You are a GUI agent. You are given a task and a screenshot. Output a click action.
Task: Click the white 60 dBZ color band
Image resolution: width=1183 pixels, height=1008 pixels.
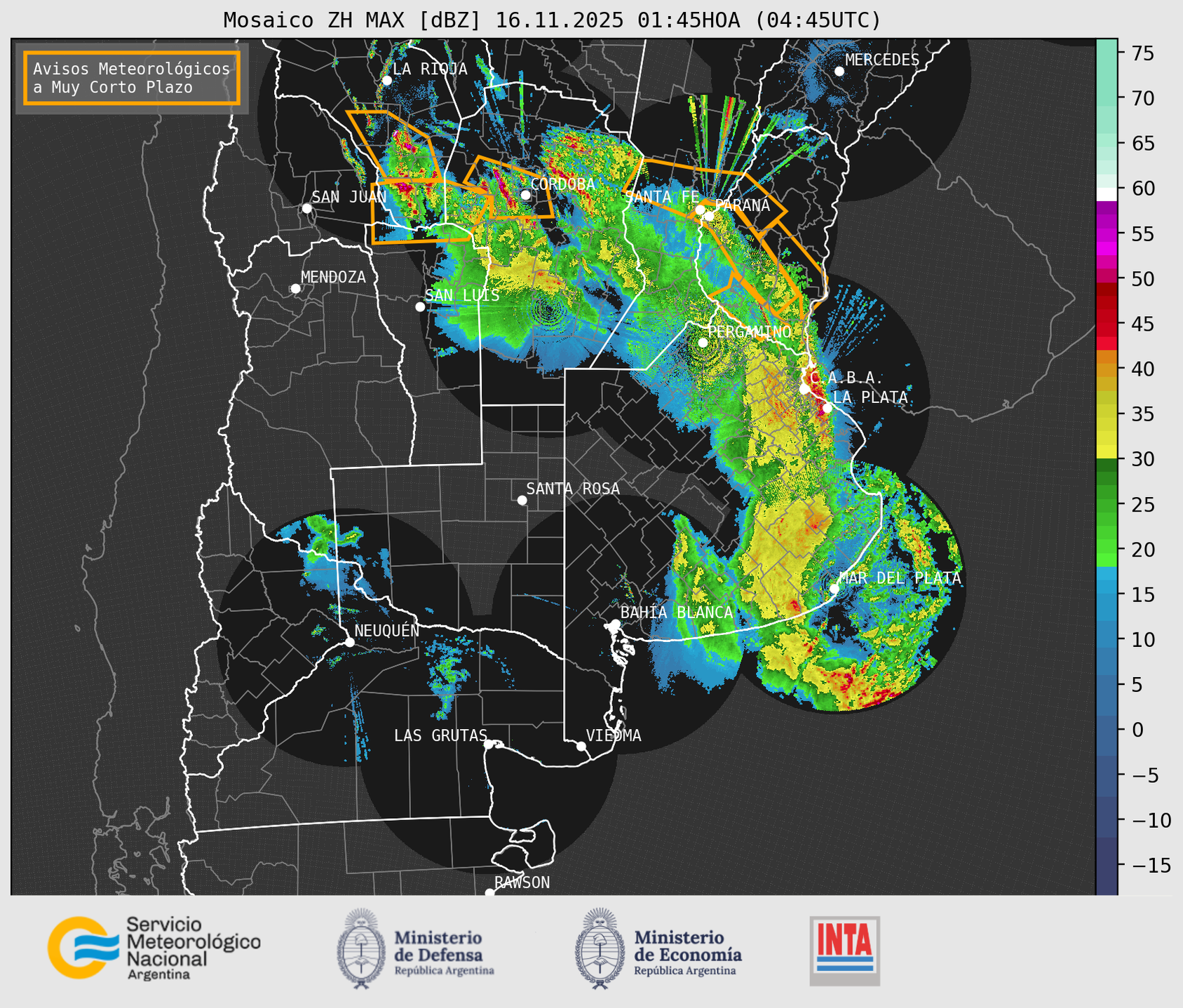click(1107, 193)
